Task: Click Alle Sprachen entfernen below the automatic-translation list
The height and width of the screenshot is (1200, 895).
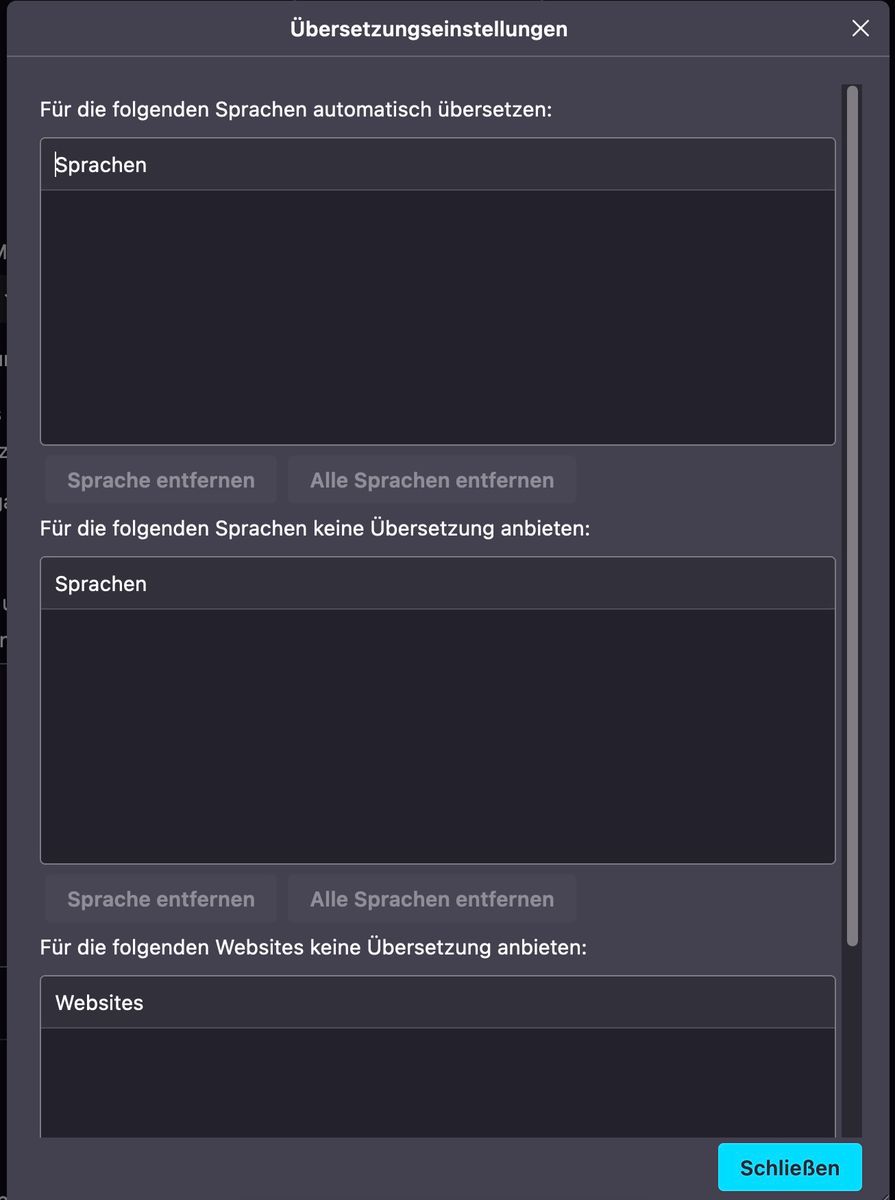Action: tap(431, 480)
